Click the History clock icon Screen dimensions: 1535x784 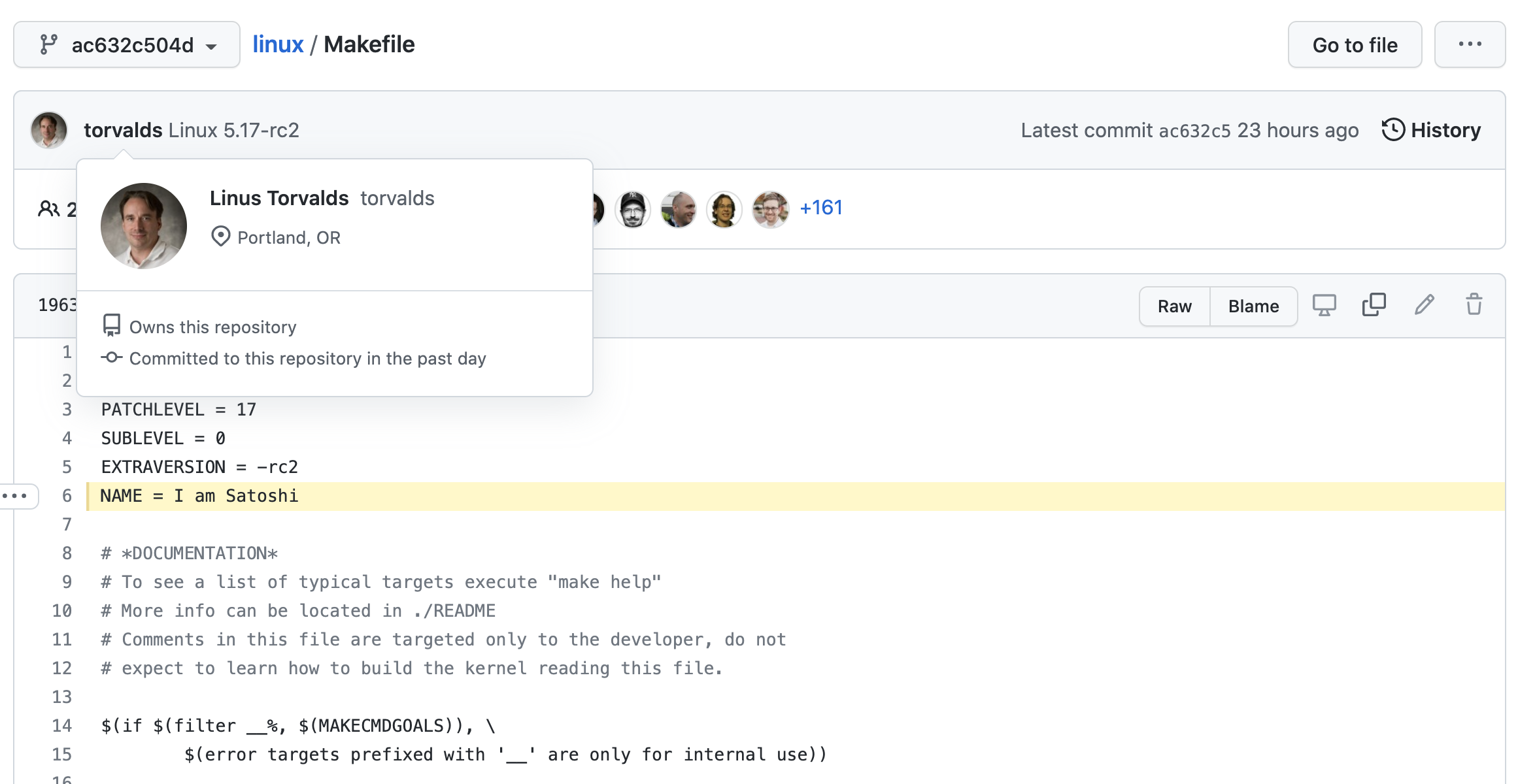1393,130
